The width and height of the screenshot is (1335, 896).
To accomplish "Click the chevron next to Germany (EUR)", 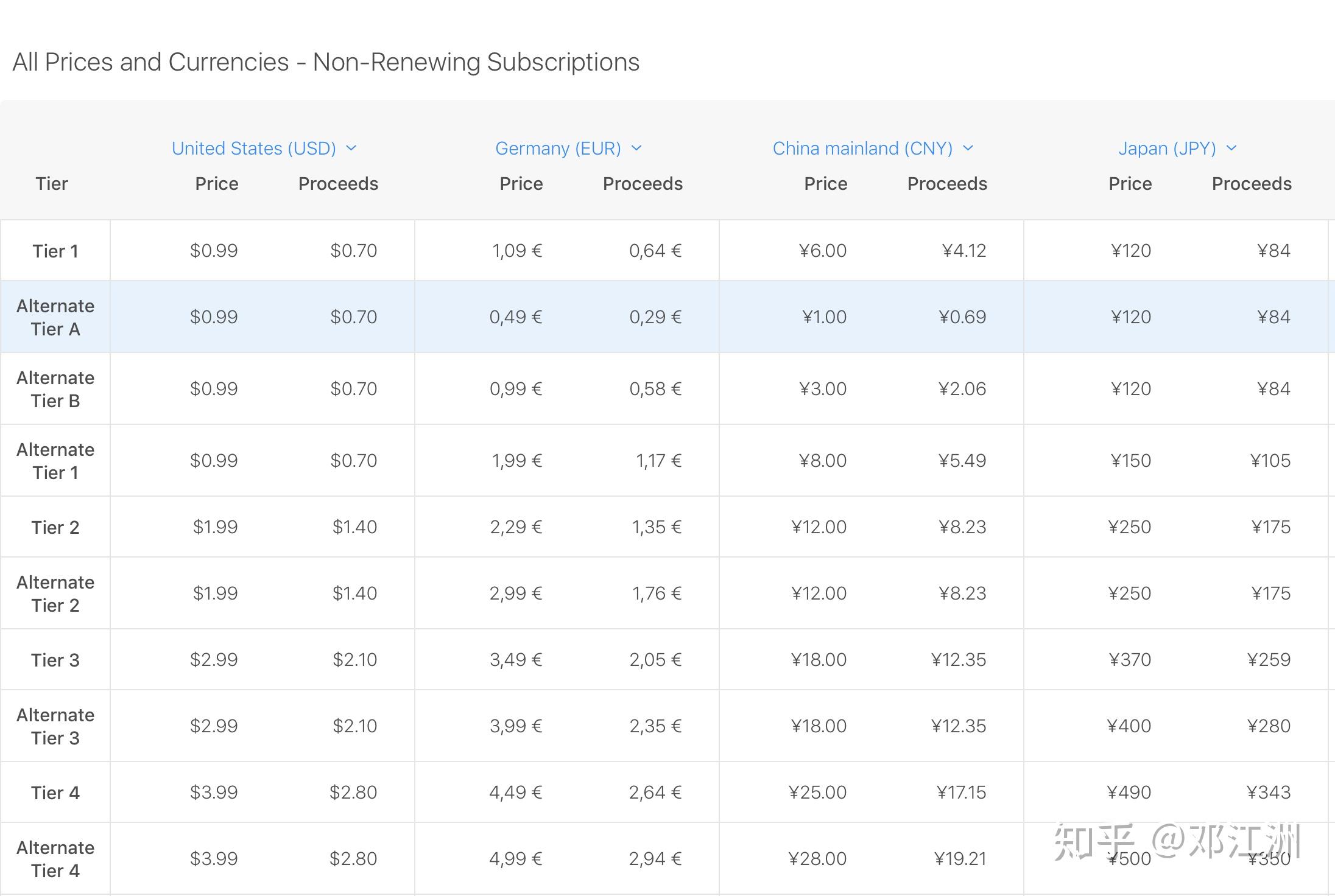I will [x=636, y=149].
